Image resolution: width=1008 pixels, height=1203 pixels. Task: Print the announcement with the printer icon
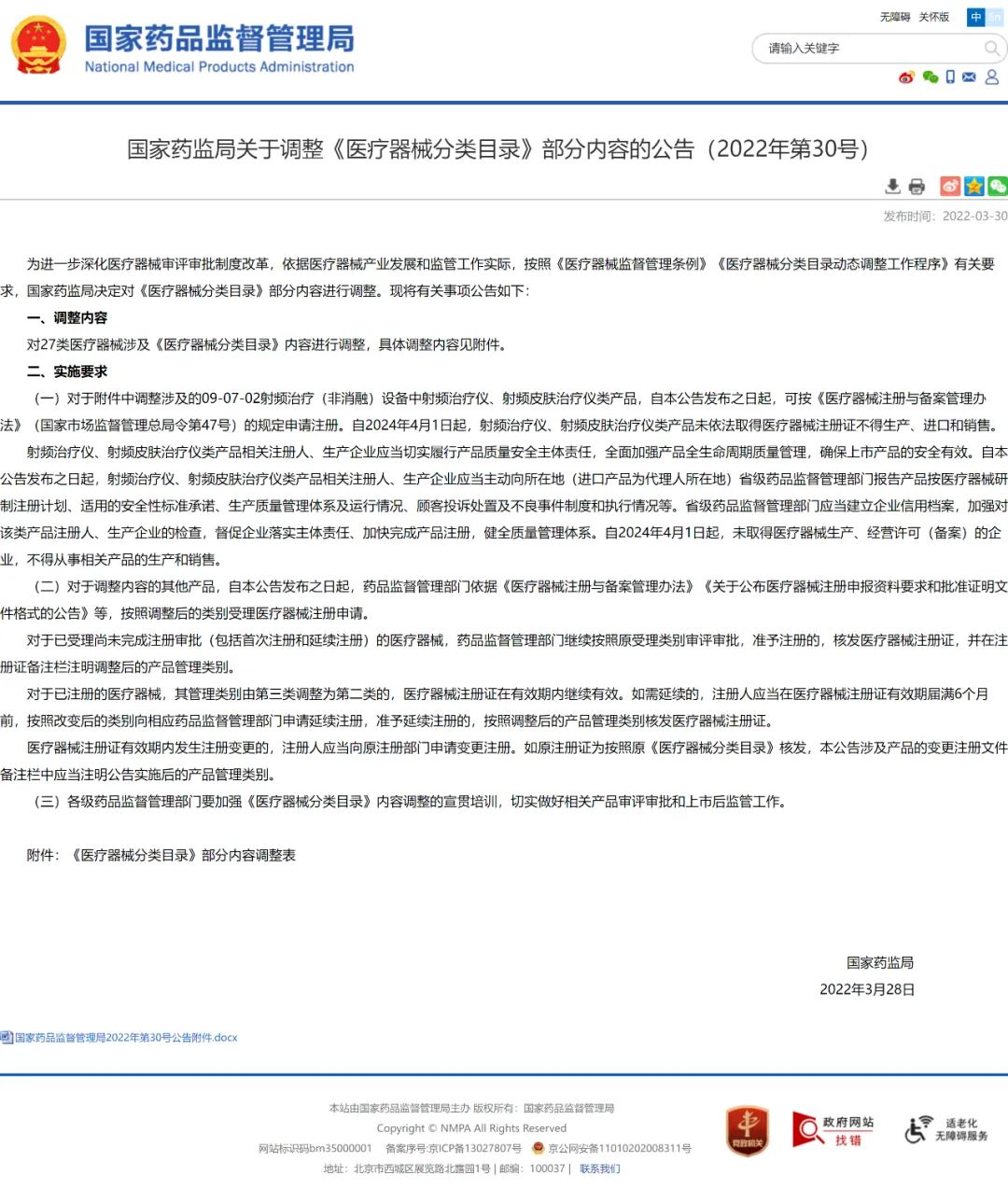point(917,187)
